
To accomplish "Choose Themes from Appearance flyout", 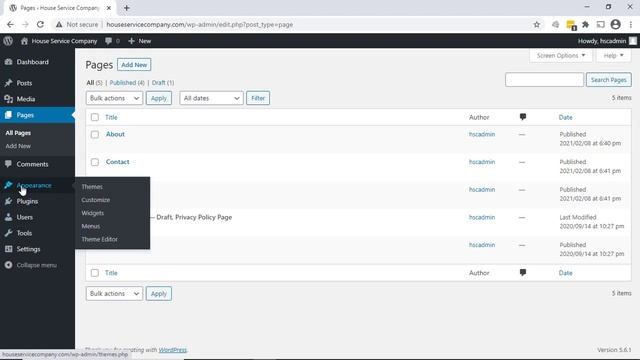I will 92,187.
